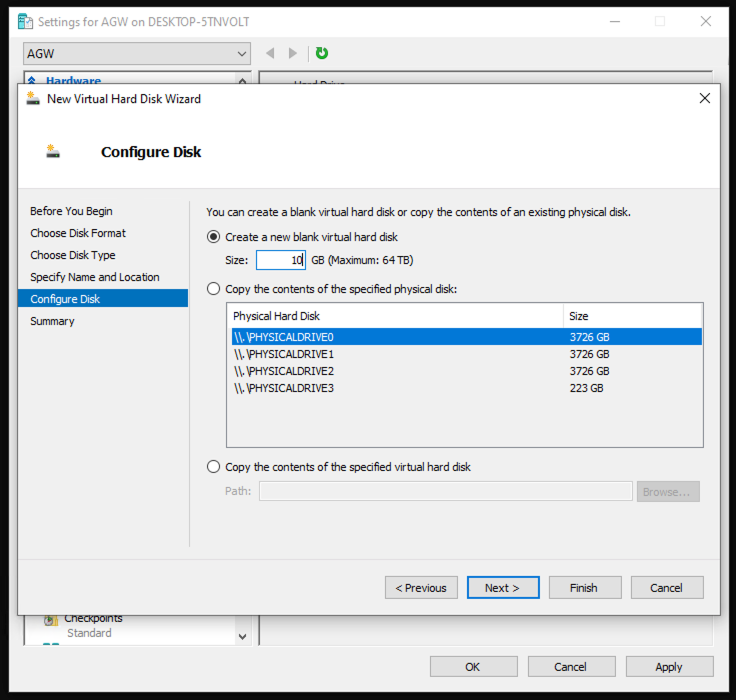736x700 pixels.
Task: Click the green refresh icon in Settings toolbar
Action: point(322,53)
